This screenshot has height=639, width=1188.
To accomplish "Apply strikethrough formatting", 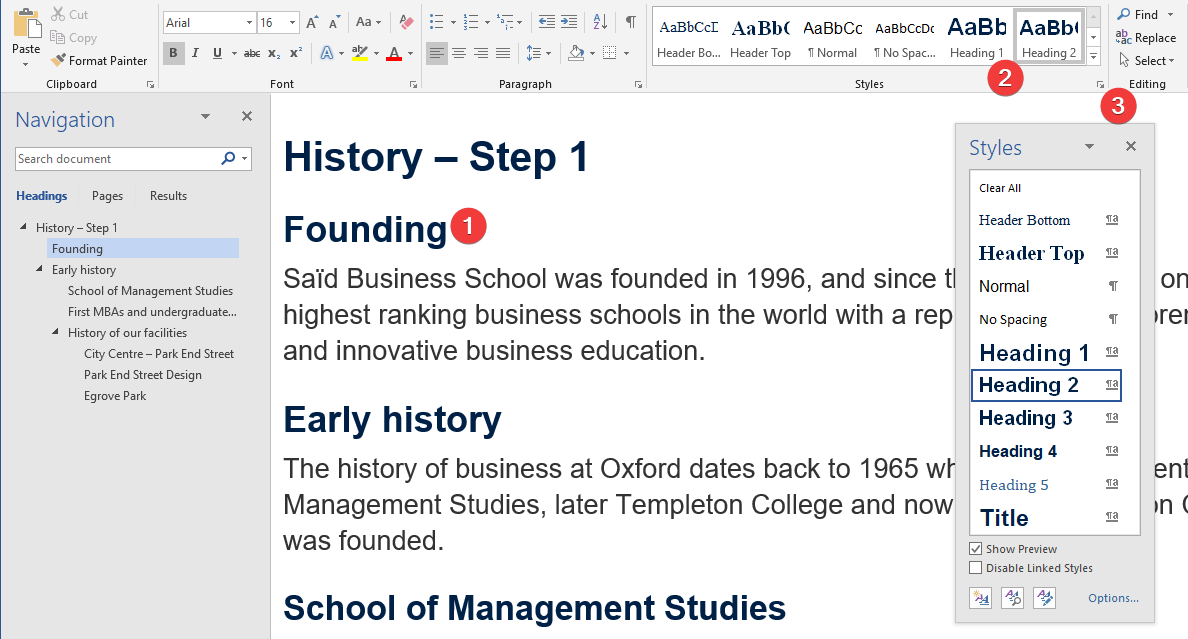I will 252,53.
